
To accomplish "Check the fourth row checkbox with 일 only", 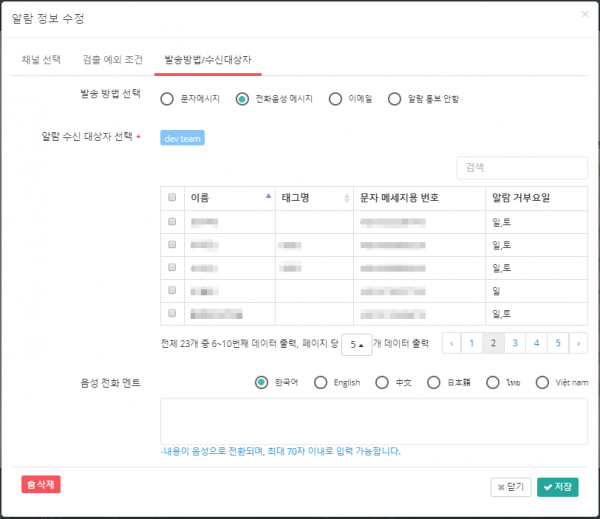I will point(172,291).
